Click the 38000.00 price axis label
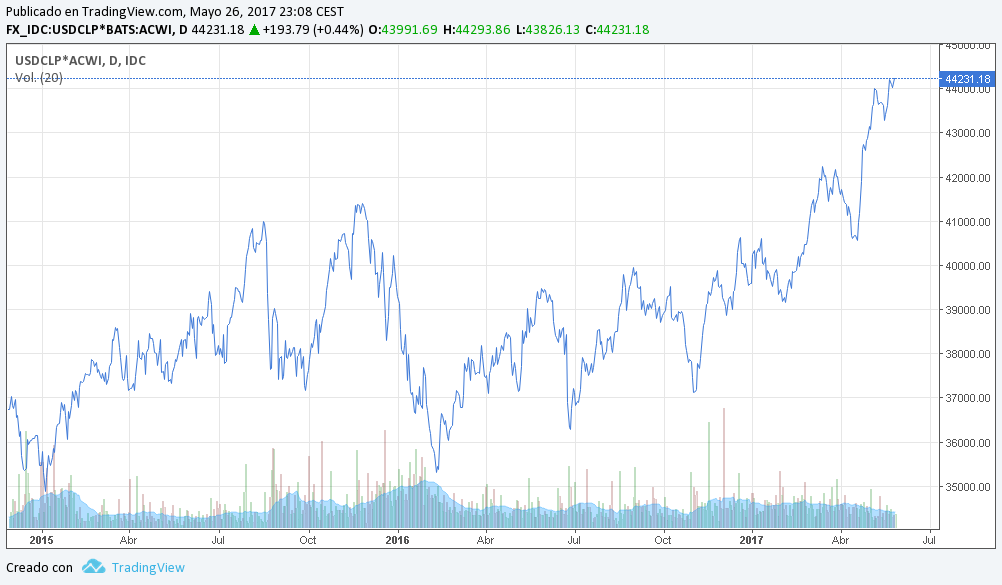This screenshot has width=1002, height=585. click(x=967, y=354)
